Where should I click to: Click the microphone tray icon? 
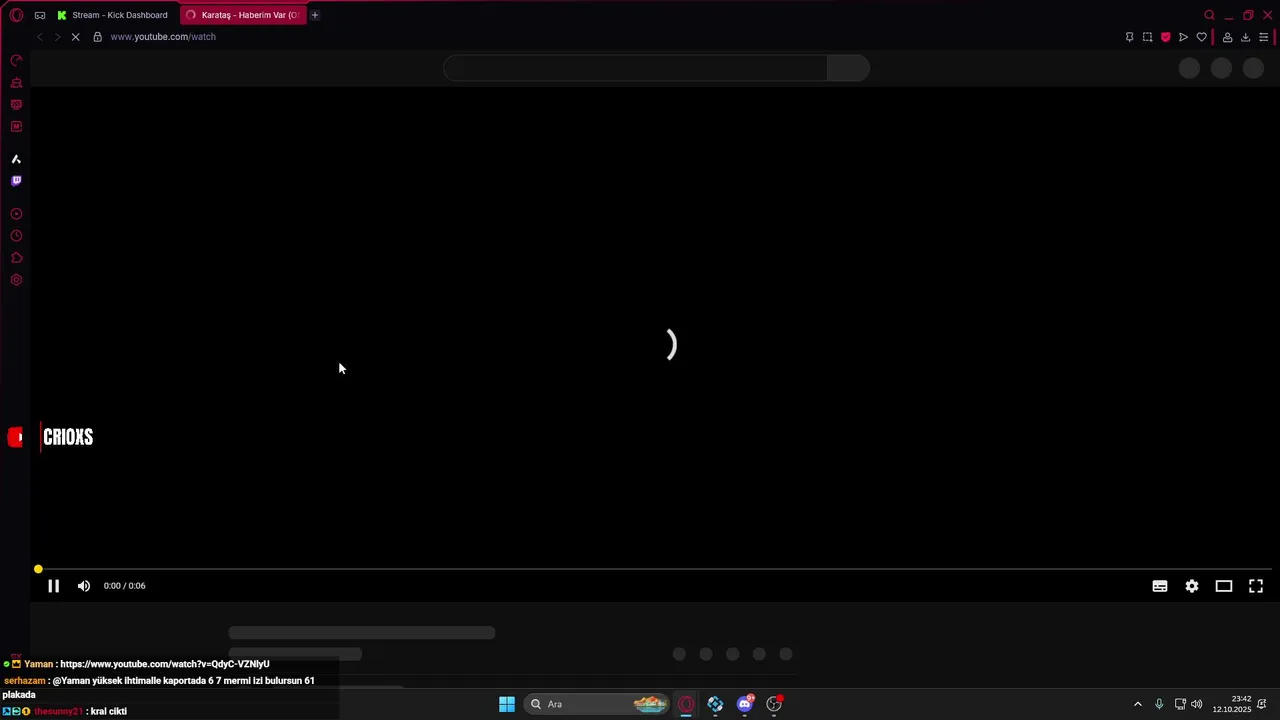(x=1159, y=704)
